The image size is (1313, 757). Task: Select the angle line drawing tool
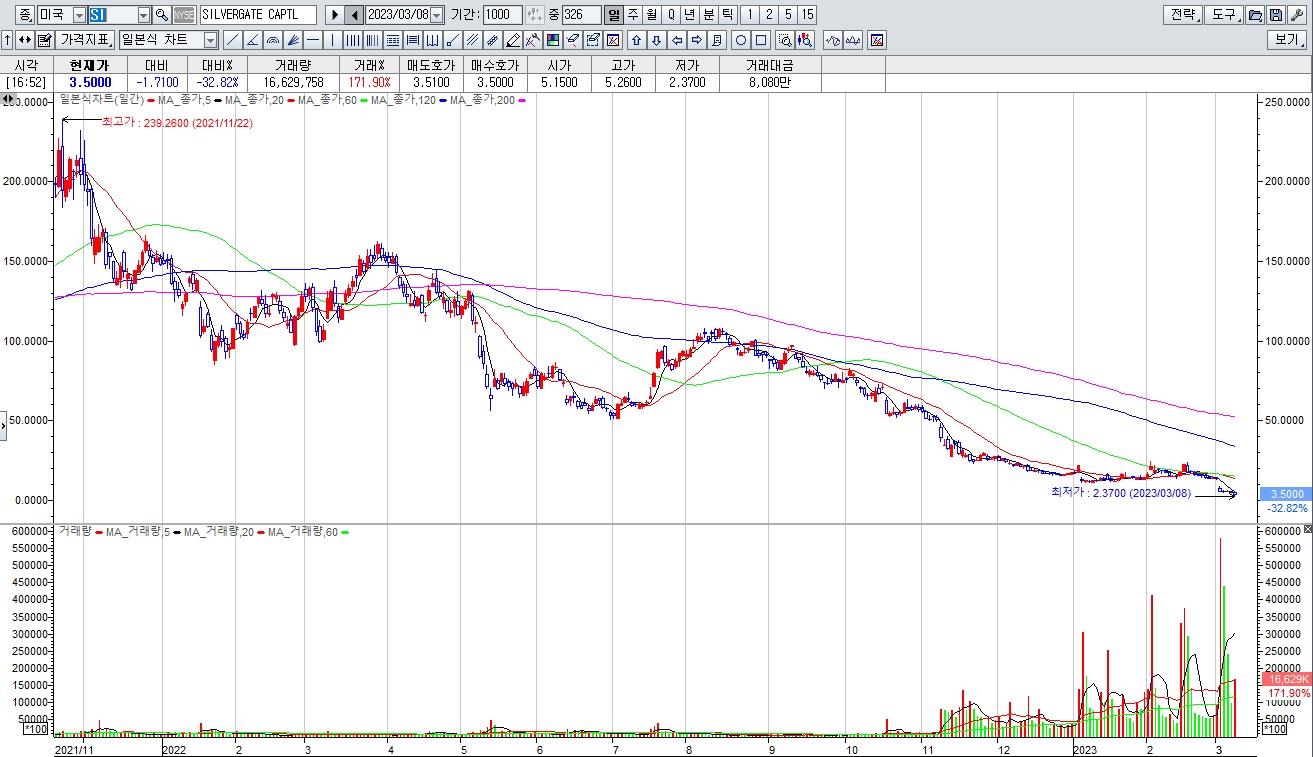tap(252, 40)
